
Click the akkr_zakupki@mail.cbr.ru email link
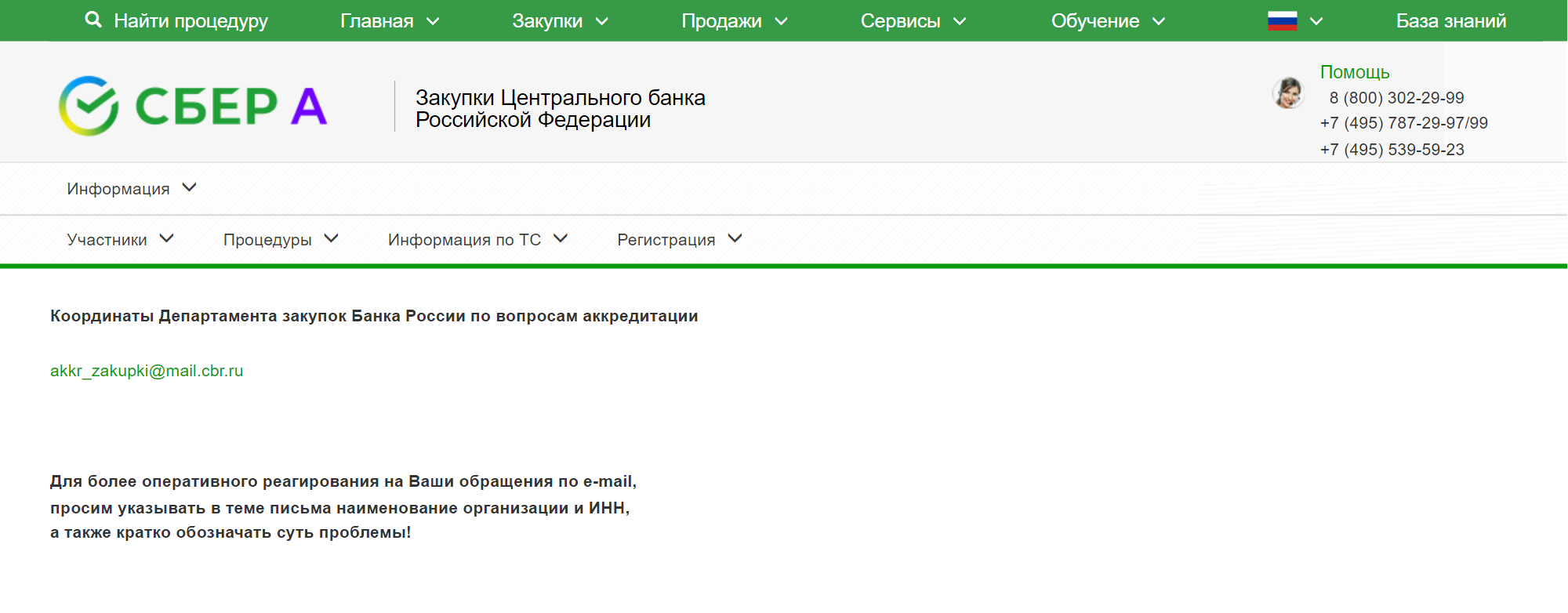pyautogui.click(x=147, y=371)
